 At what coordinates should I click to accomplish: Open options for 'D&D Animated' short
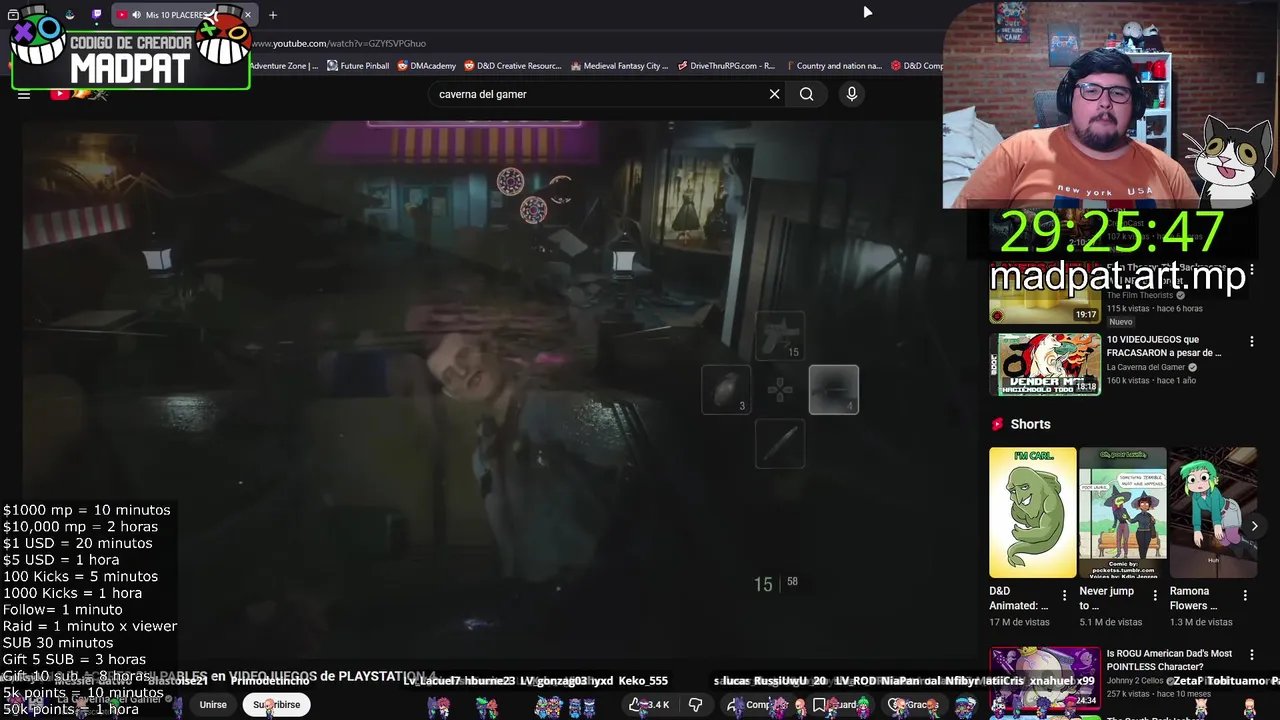(x=1064, y=595)
